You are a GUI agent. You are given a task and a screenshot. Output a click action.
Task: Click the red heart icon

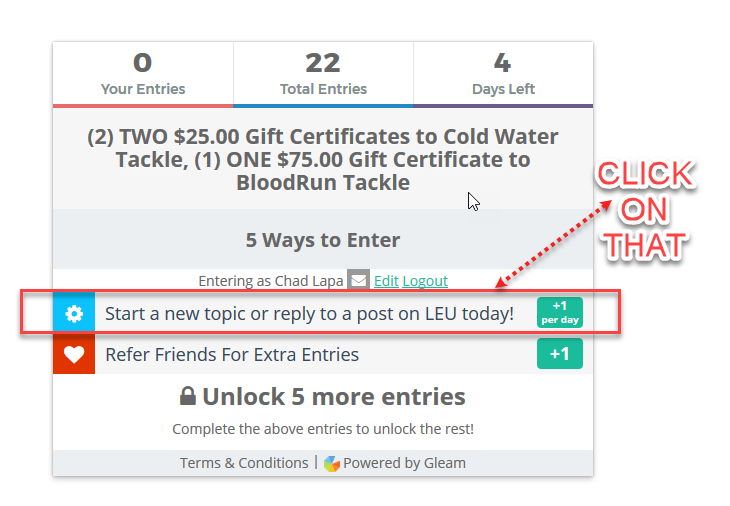pos(74,354)
